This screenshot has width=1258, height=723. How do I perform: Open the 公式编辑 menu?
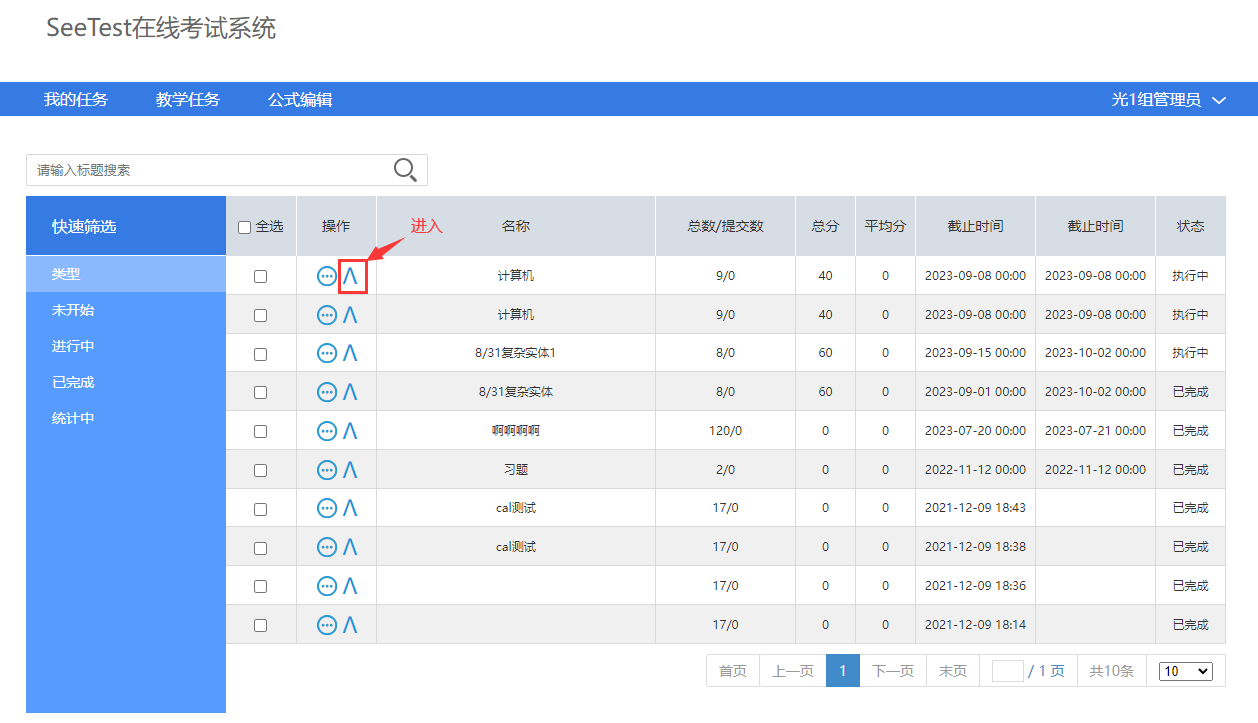pos(300,100)
